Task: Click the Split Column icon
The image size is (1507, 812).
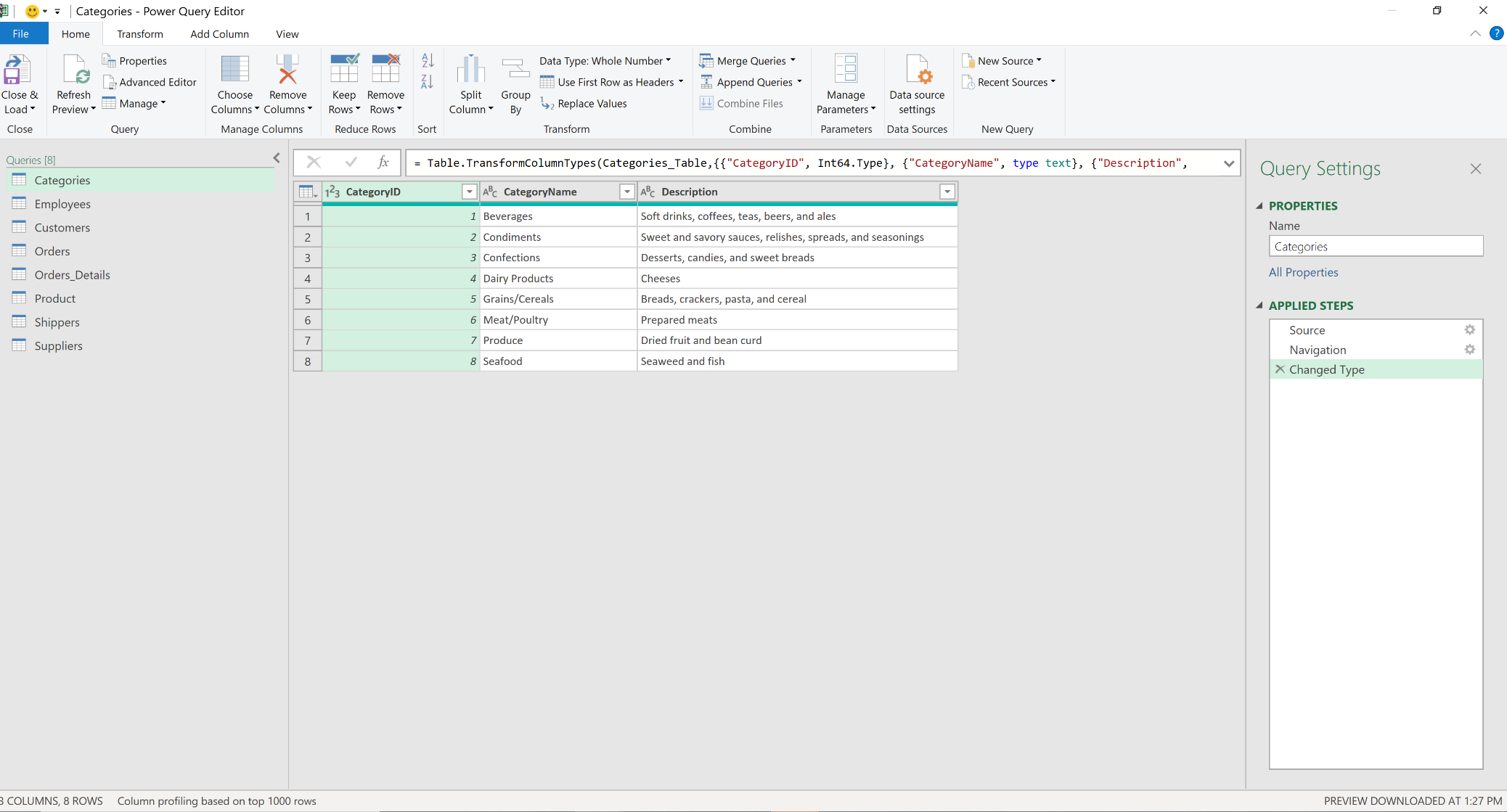Action: pos(470,70)
